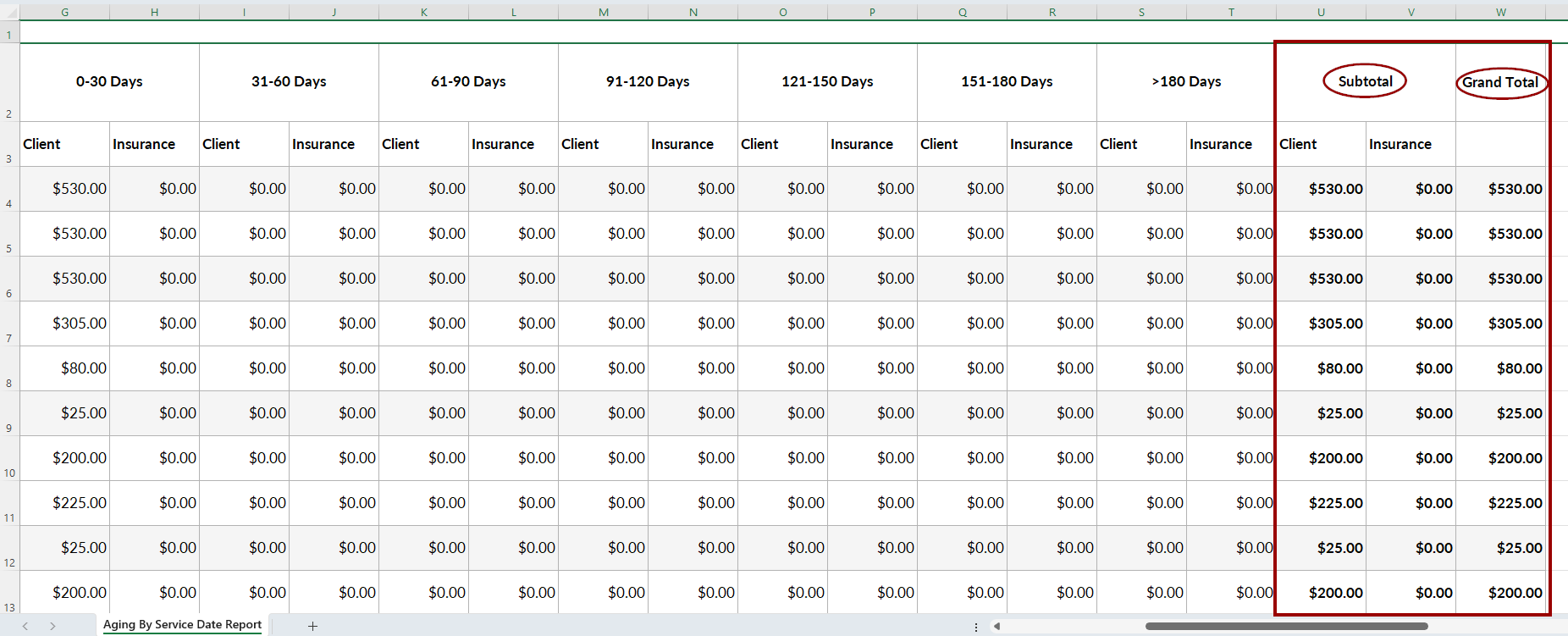Click the 0-30 Days header cell
1568x636 pixels.
[x=109, y=81]
